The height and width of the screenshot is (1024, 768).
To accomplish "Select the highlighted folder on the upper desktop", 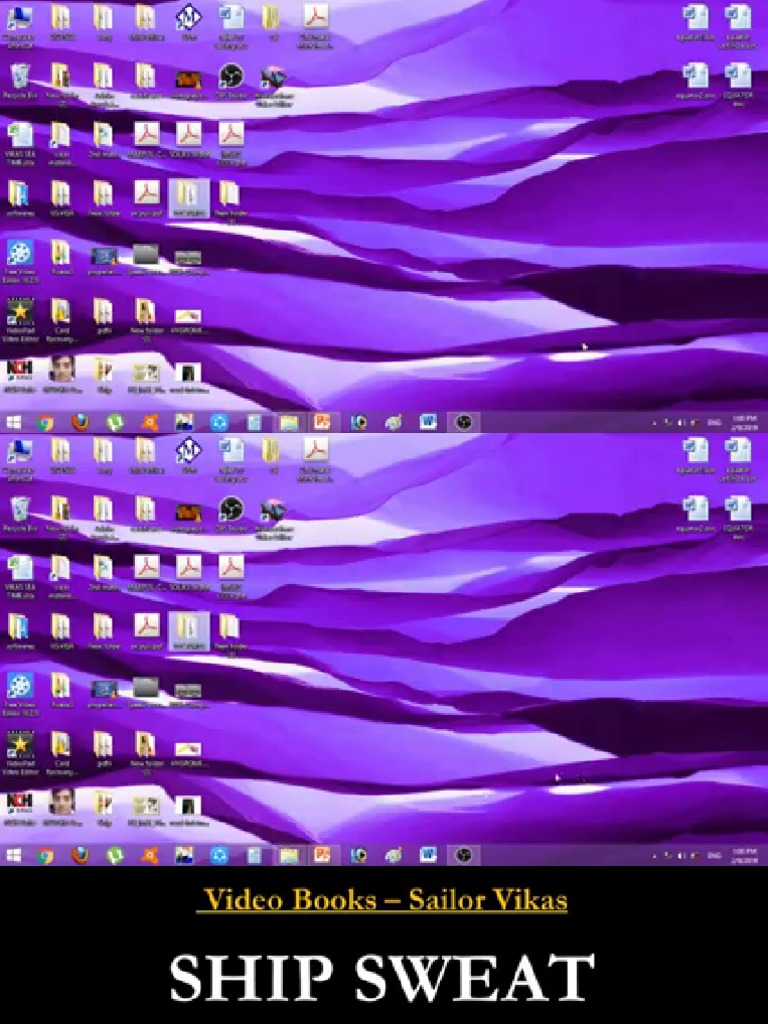I will (188, 196).
